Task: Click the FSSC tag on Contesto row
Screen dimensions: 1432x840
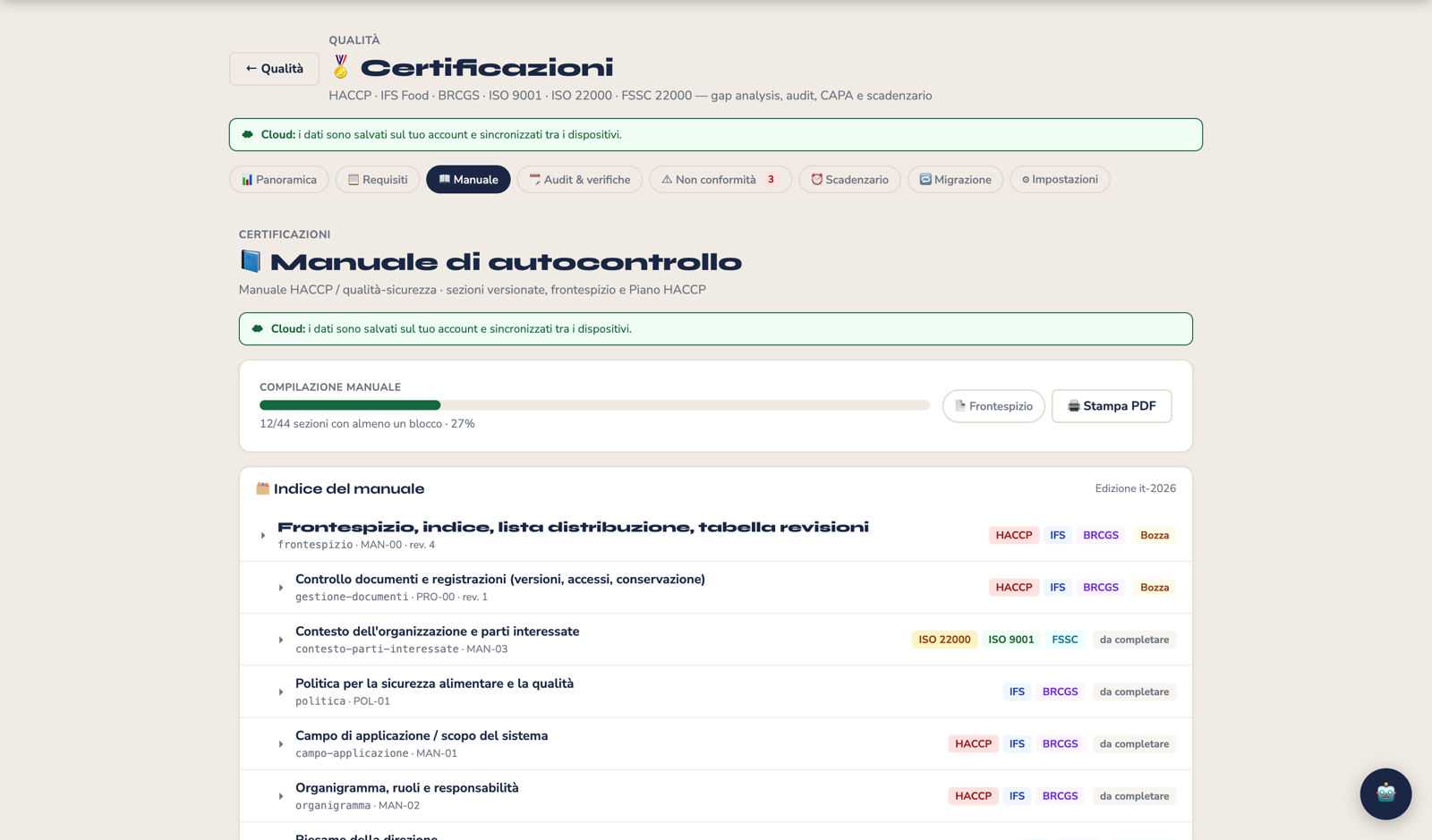Action: click(x=1065, y=640)
